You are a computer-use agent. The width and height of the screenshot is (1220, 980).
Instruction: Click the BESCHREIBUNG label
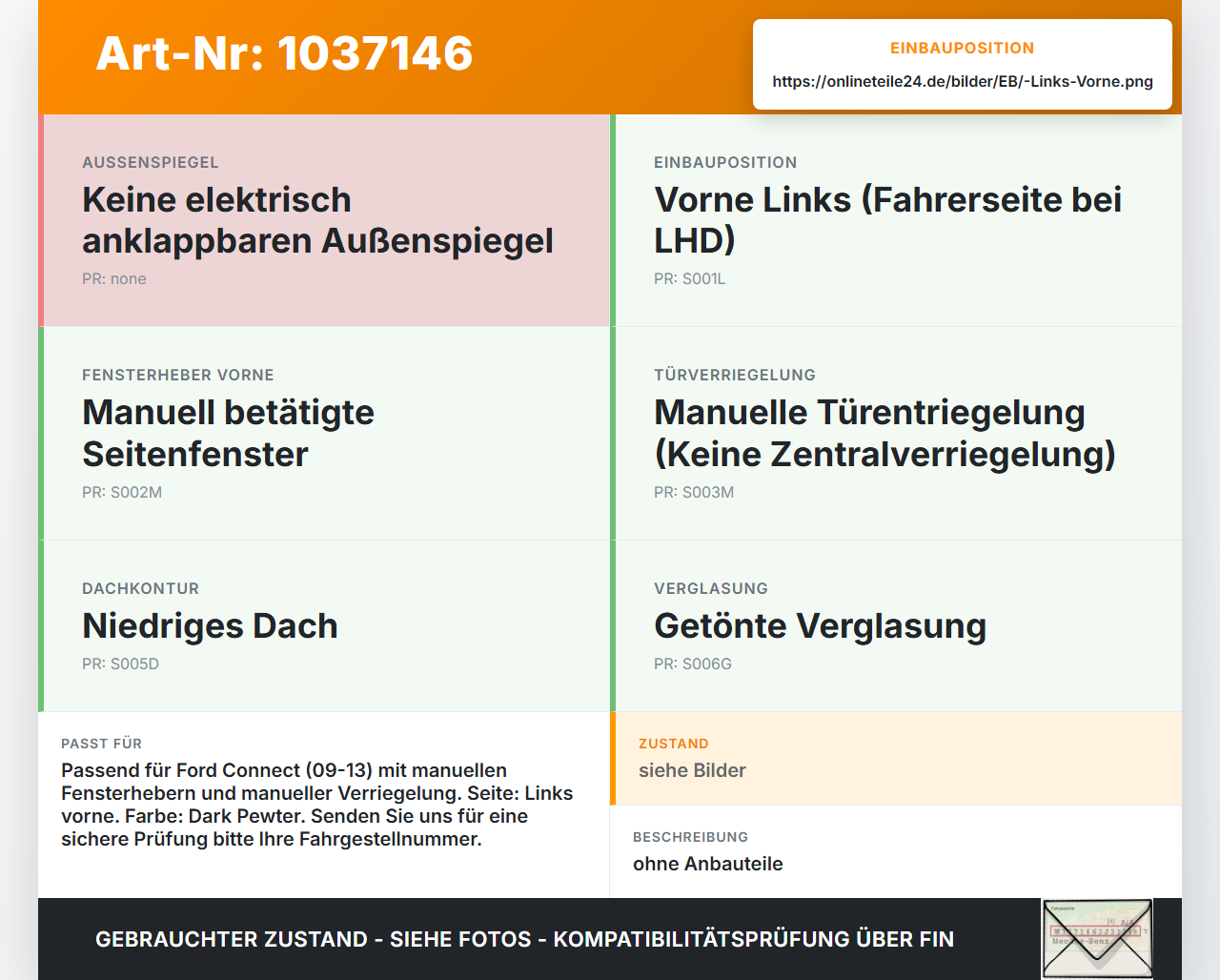tap(691, 837)
